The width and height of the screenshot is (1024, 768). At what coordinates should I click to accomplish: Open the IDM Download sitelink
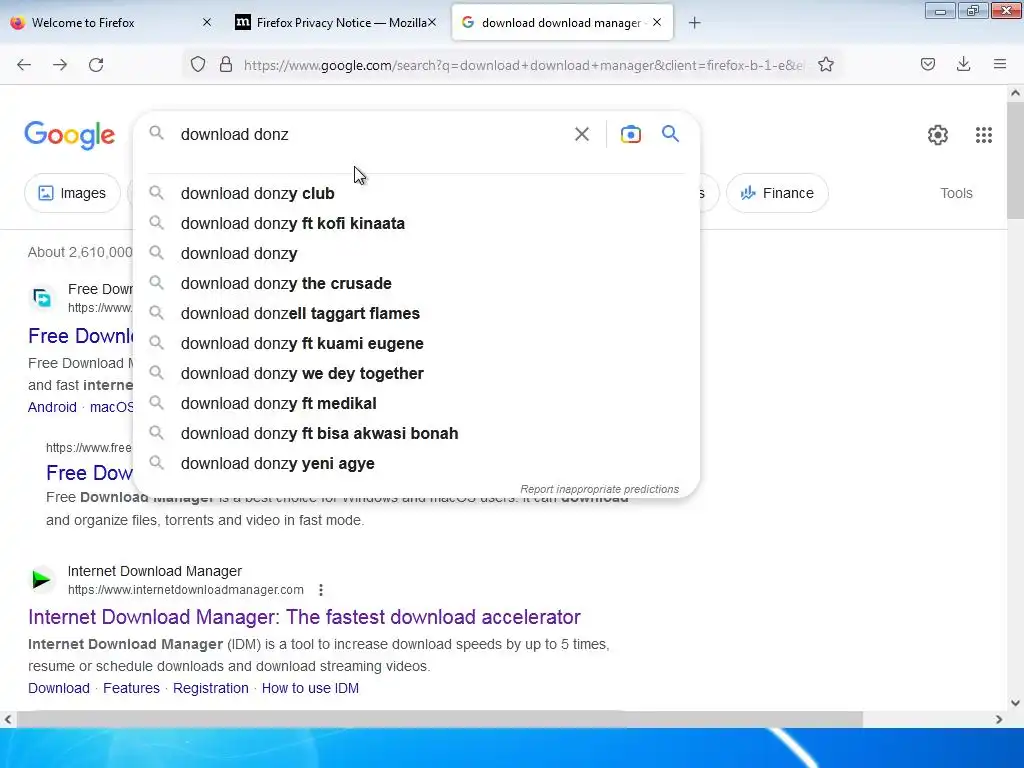(x=59, y=688)
